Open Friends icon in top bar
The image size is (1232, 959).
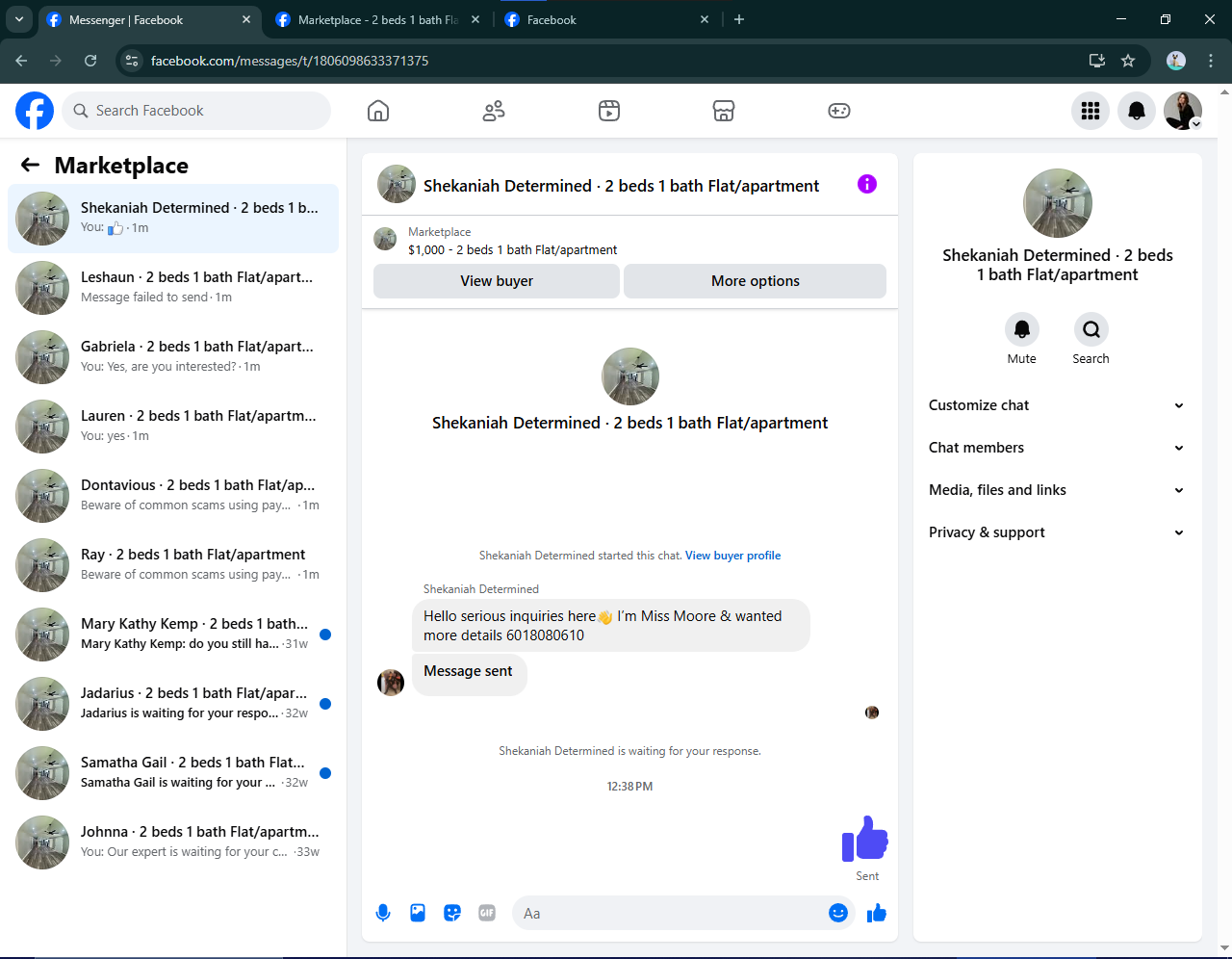(x=494, y=111)
